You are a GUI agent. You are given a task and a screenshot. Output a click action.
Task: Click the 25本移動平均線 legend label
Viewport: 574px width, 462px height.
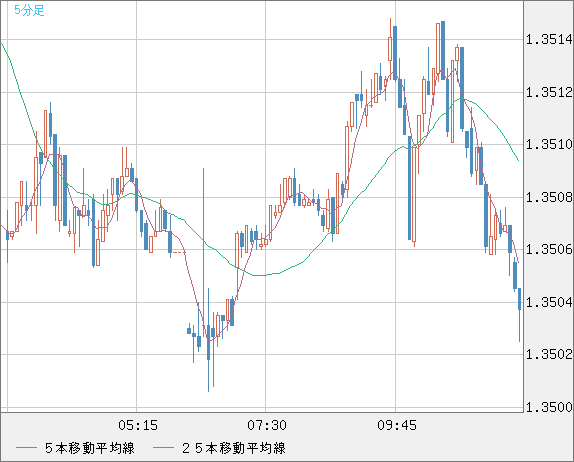234,448
